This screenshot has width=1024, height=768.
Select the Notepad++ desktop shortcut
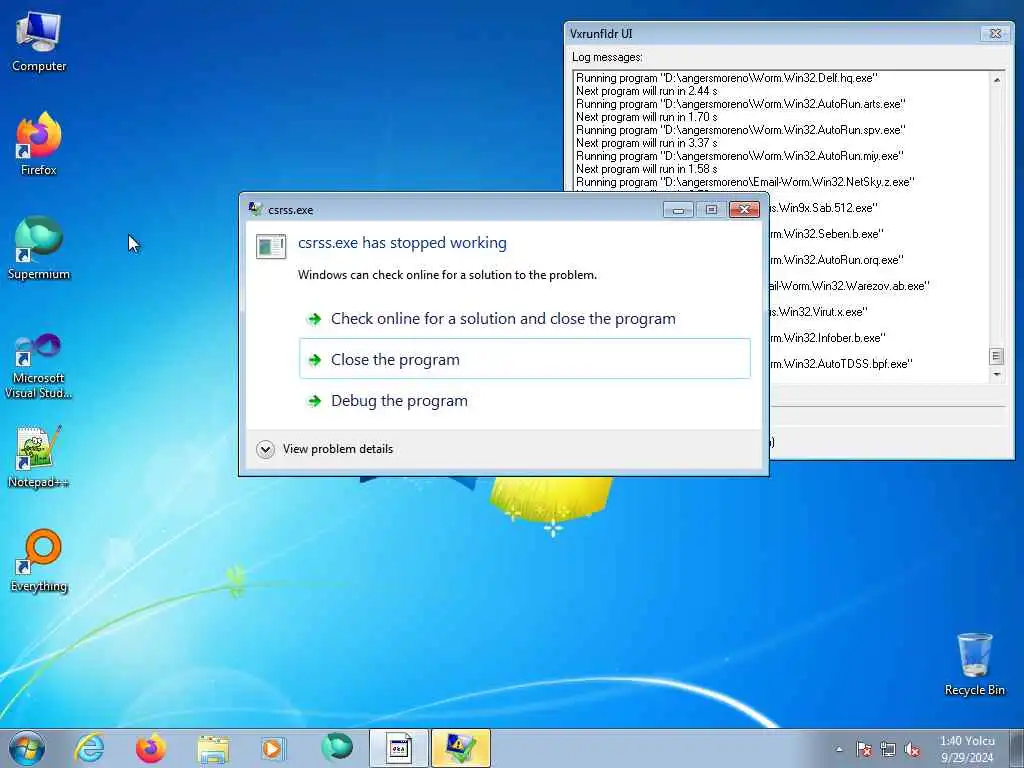click(39, 457)
